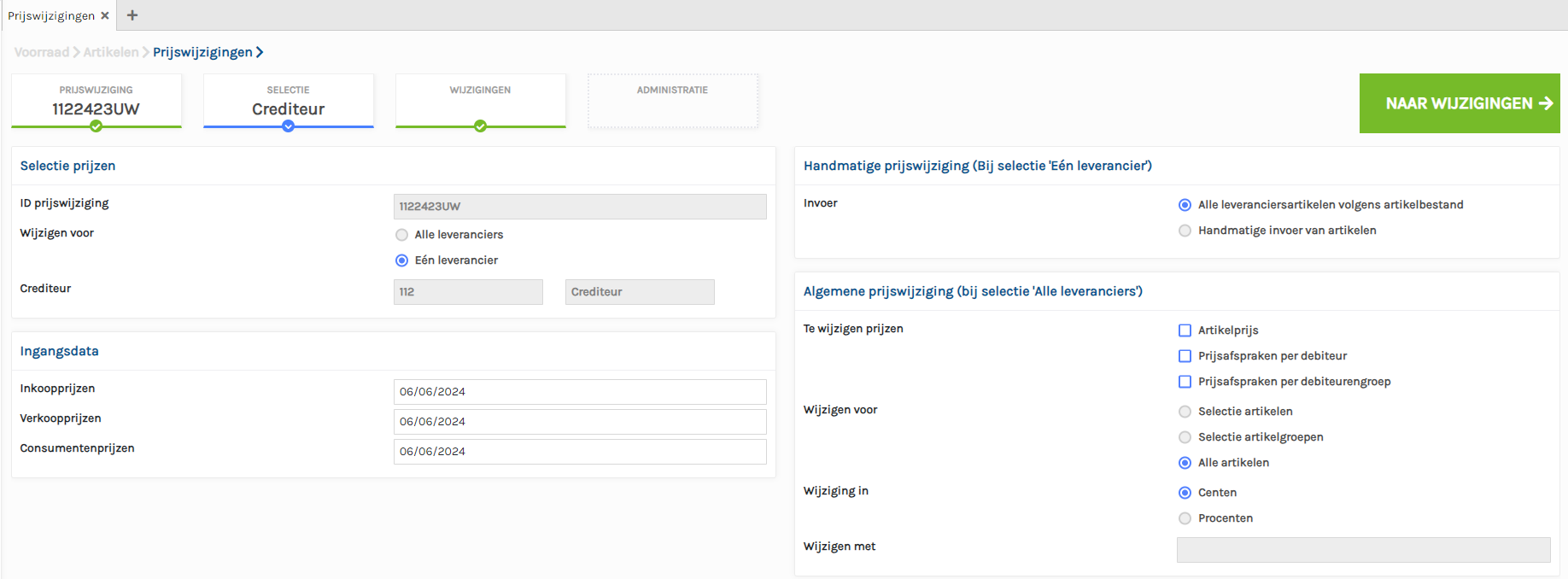Screen dimensions: 1568x579
Task: Click the chevron after Prijswijzigingen breadcrumb
Action: [260, 52]
